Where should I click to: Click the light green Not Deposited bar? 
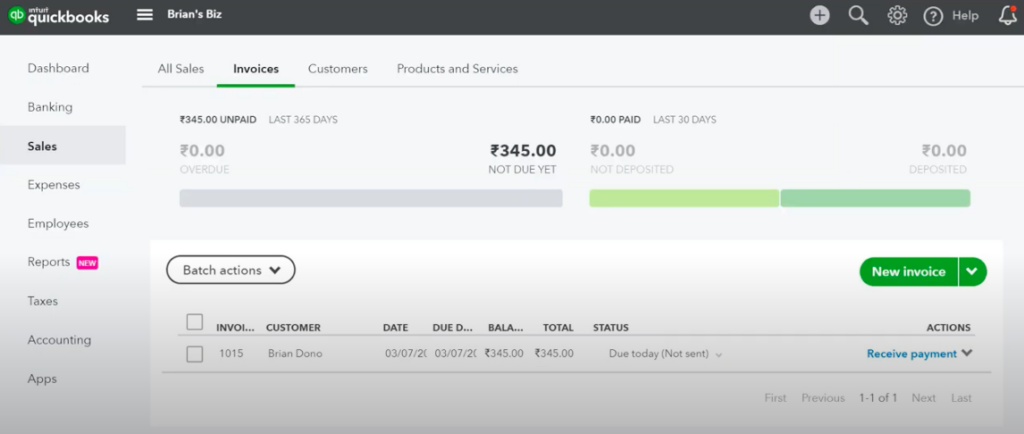[x=684, y=198]
